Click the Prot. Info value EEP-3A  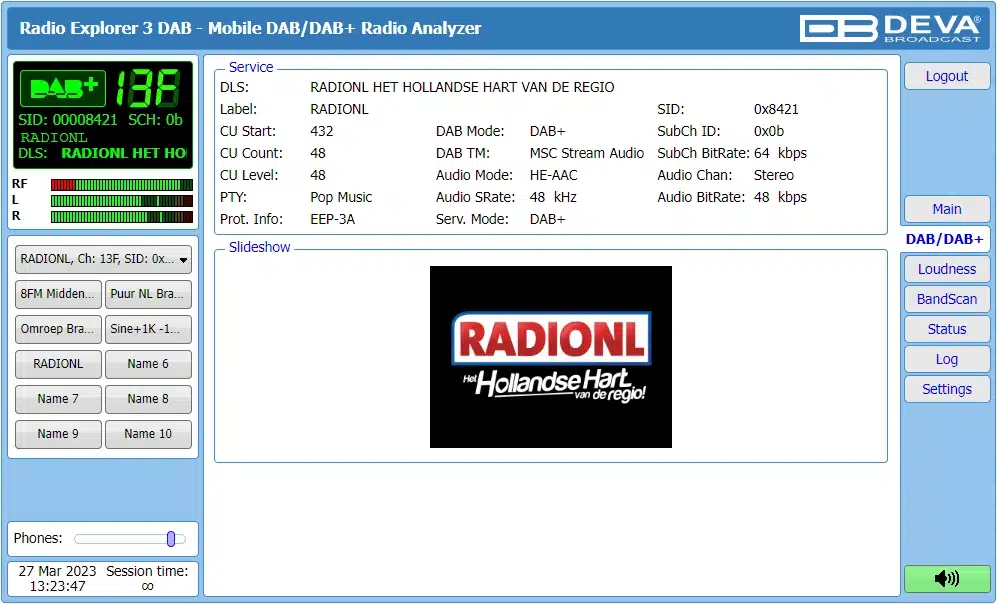click(x=333, y=219)
